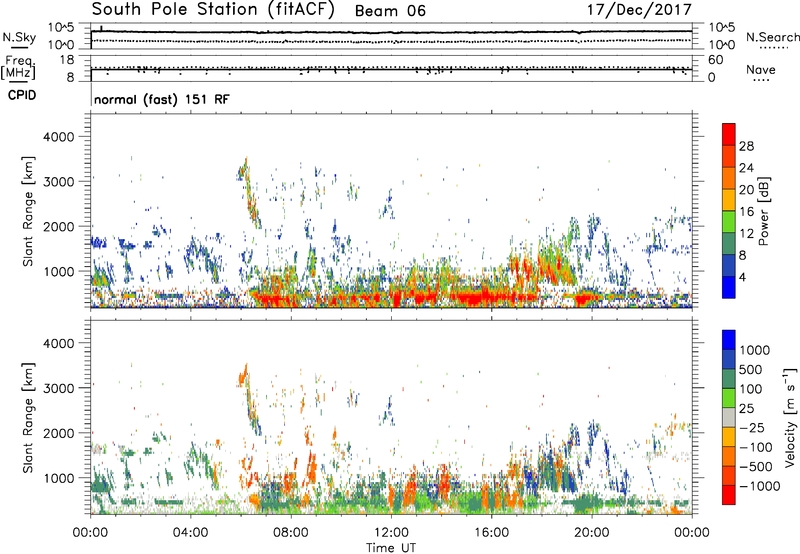Click the '60' tick on Nave axis
This screenshot has height=554, width=800.
click(x=715, y=60)
